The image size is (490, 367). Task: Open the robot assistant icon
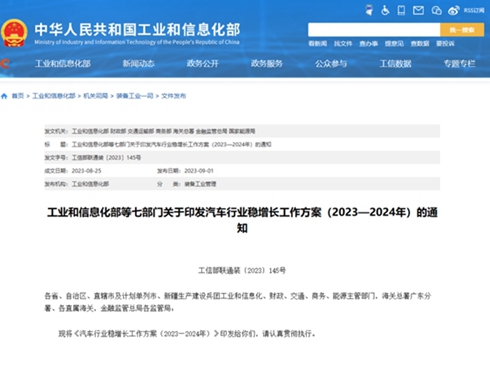coord(369,10)
